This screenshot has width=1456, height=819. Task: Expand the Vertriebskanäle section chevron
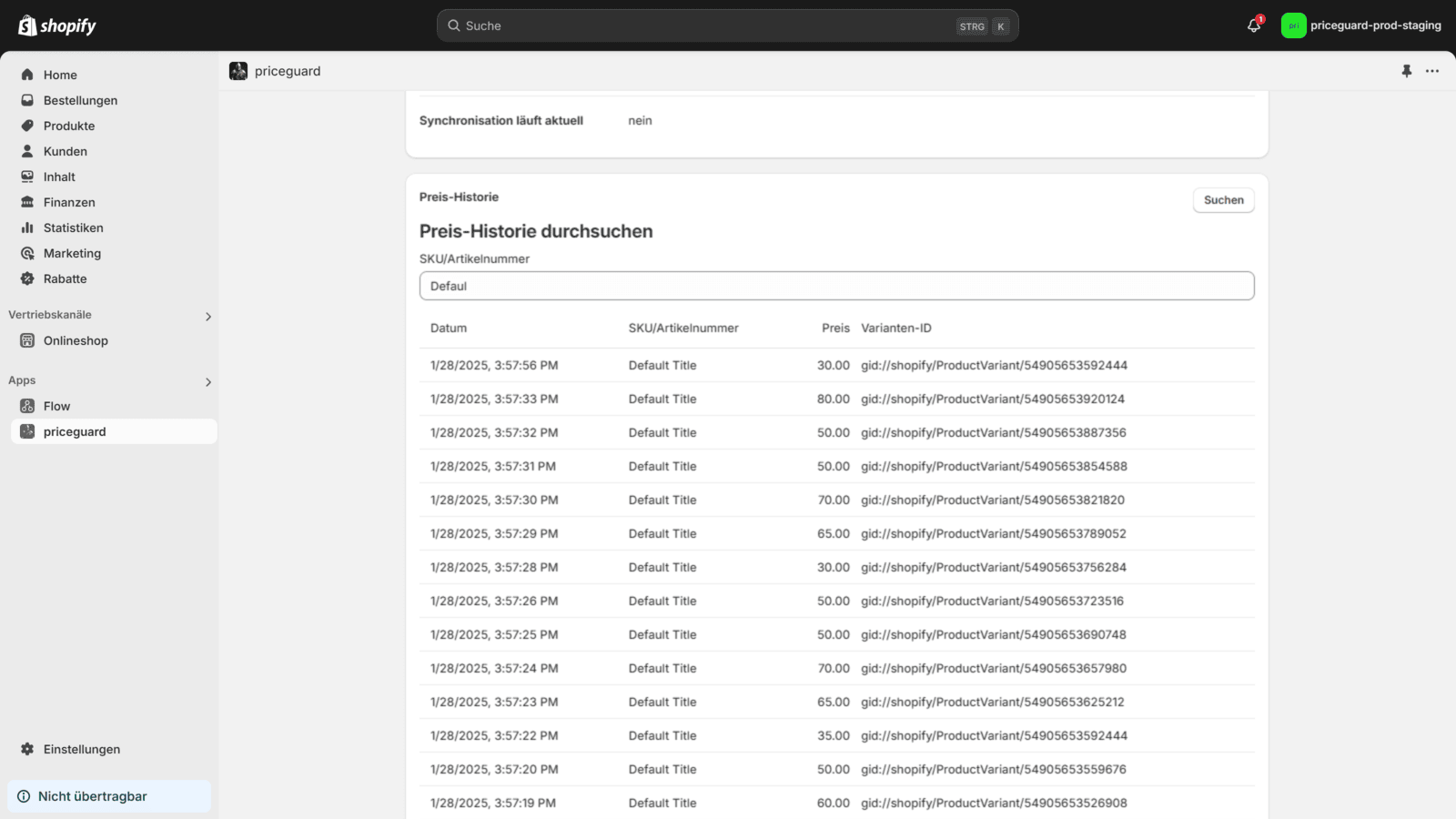[x=208, y=317]
